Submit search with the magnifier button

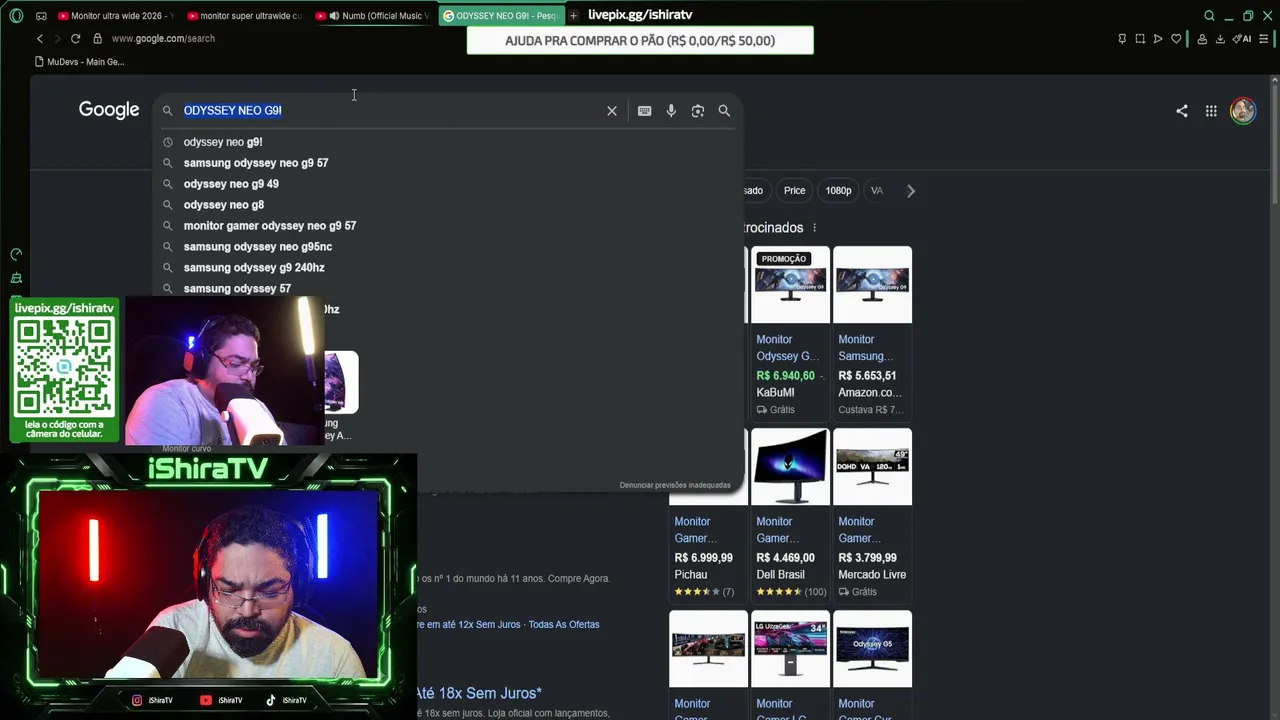click(724, 111)
